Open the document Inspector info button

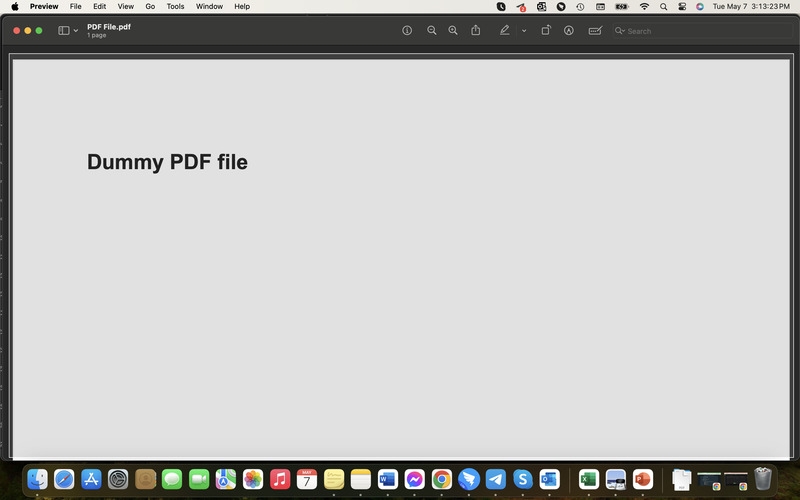pos(407,31)
